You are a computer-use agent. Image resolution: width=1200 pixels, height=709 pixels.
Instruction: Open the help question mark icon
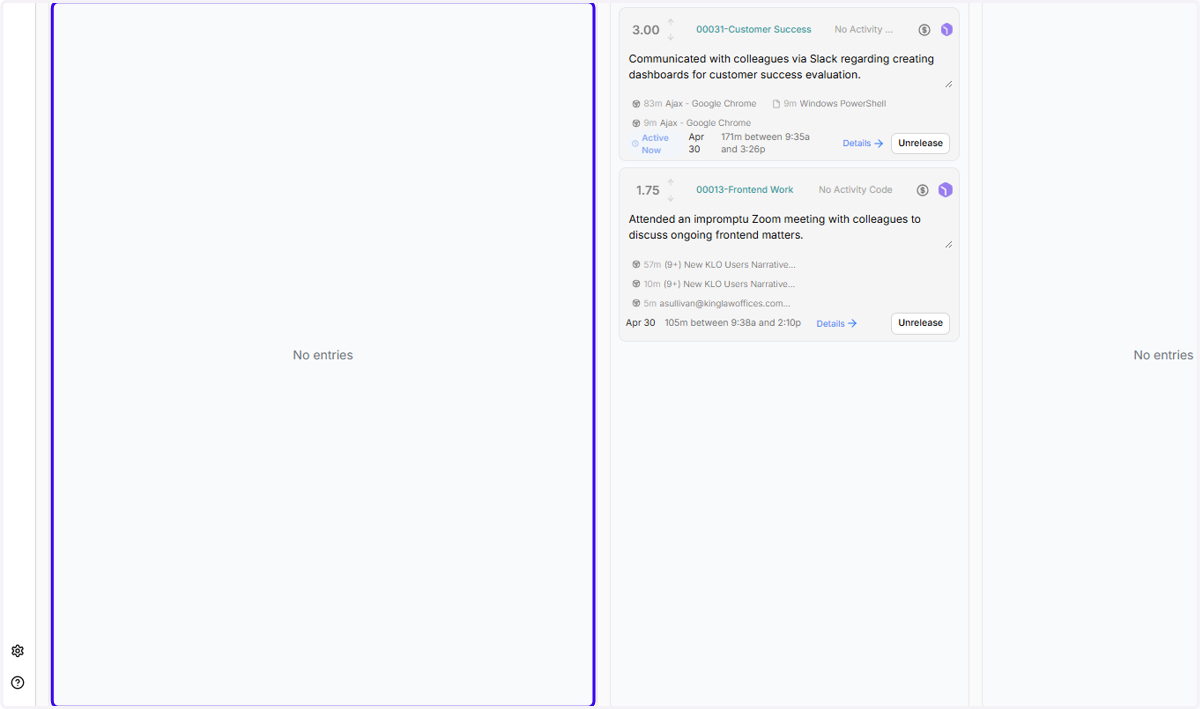click(17, 683)
